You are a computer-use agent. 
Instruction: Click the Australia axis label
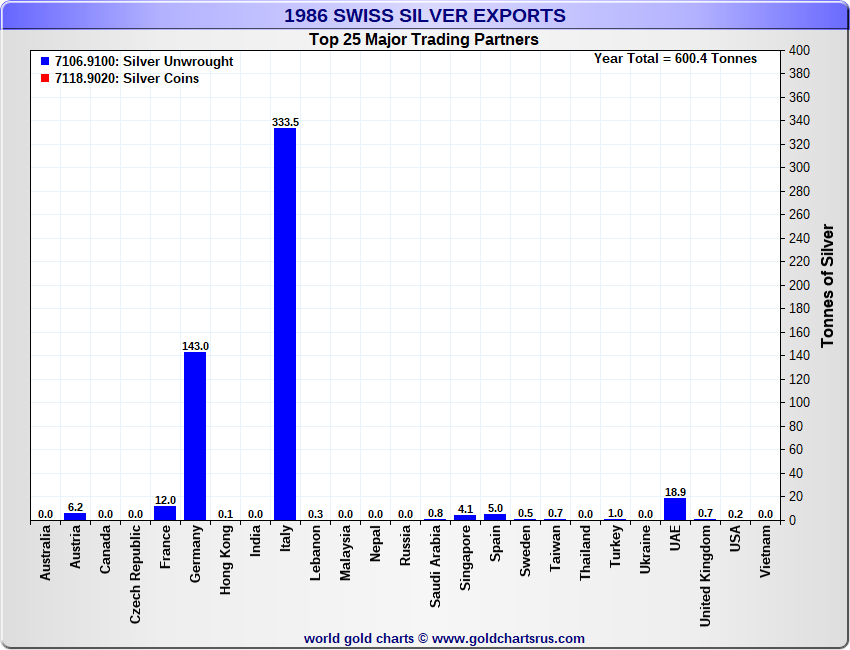(45, 553)
